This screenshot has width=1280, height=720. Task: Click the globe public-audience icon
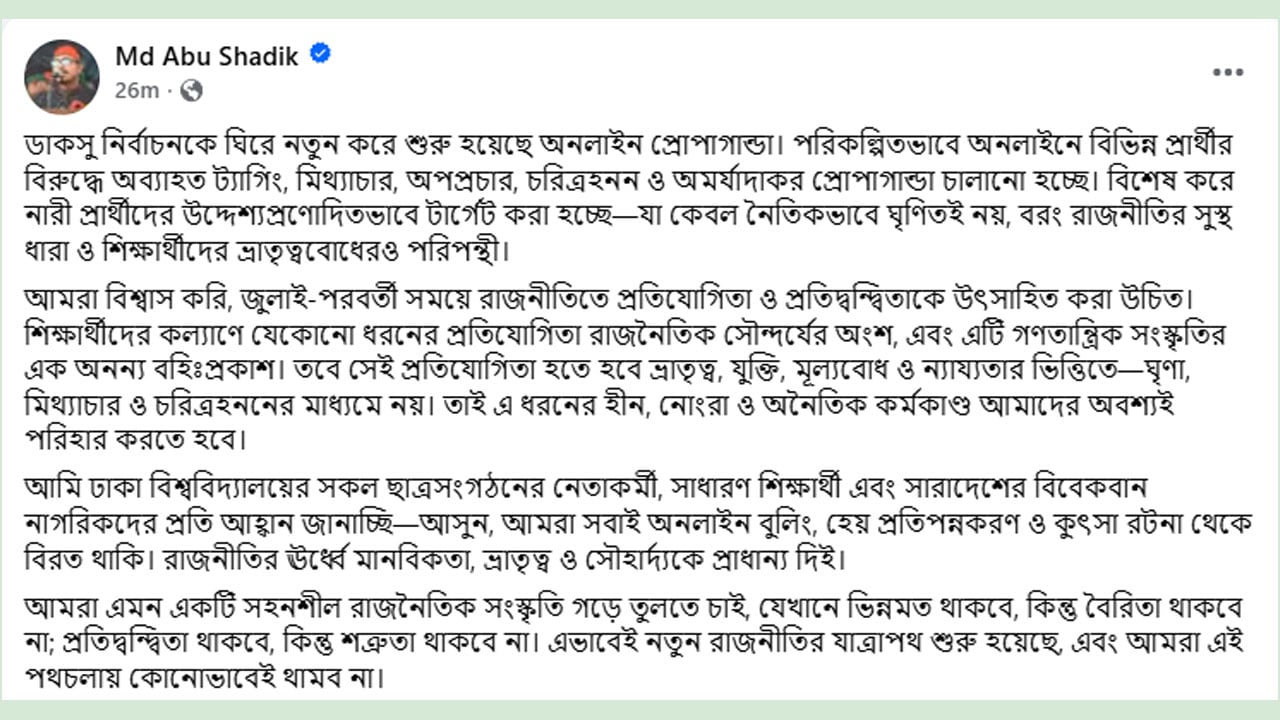pos(191,91)
